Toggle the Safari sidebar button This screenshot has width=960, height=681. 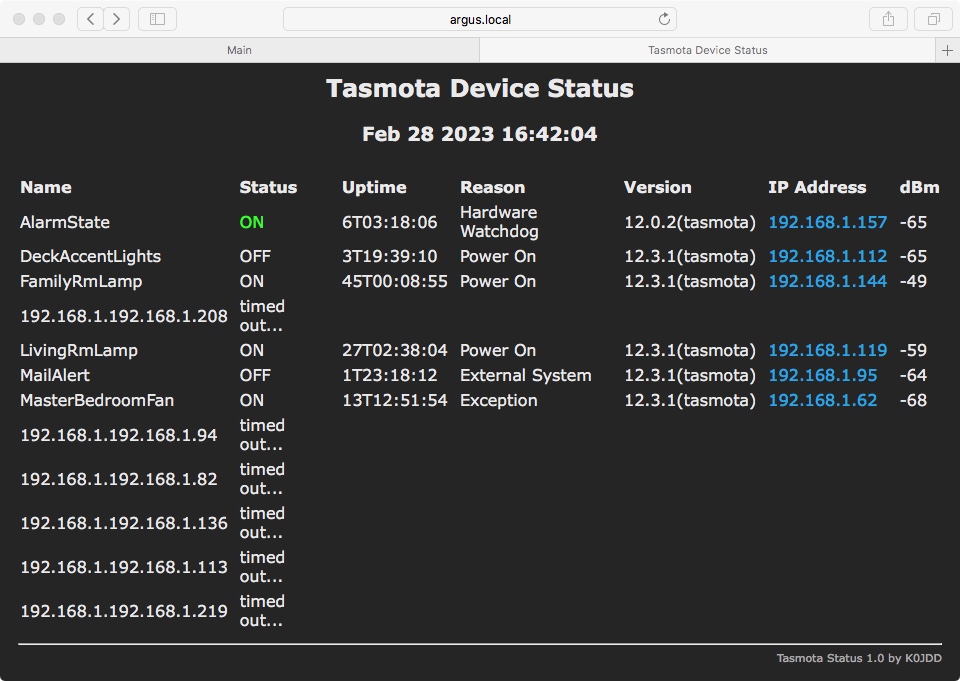[157, 19]
